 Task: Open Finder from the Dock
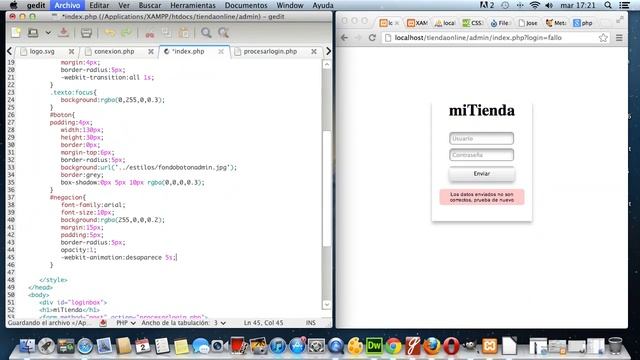coord(27,346)
